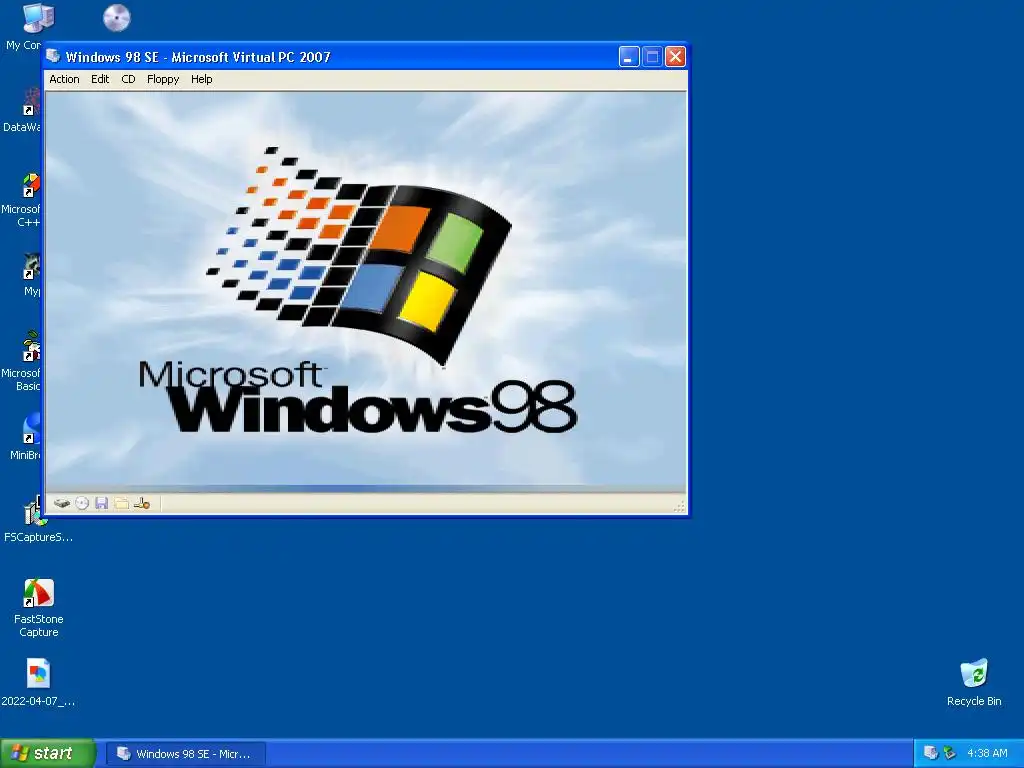Click the Windows 98 SE taskbar button

(x=185, y=754)
